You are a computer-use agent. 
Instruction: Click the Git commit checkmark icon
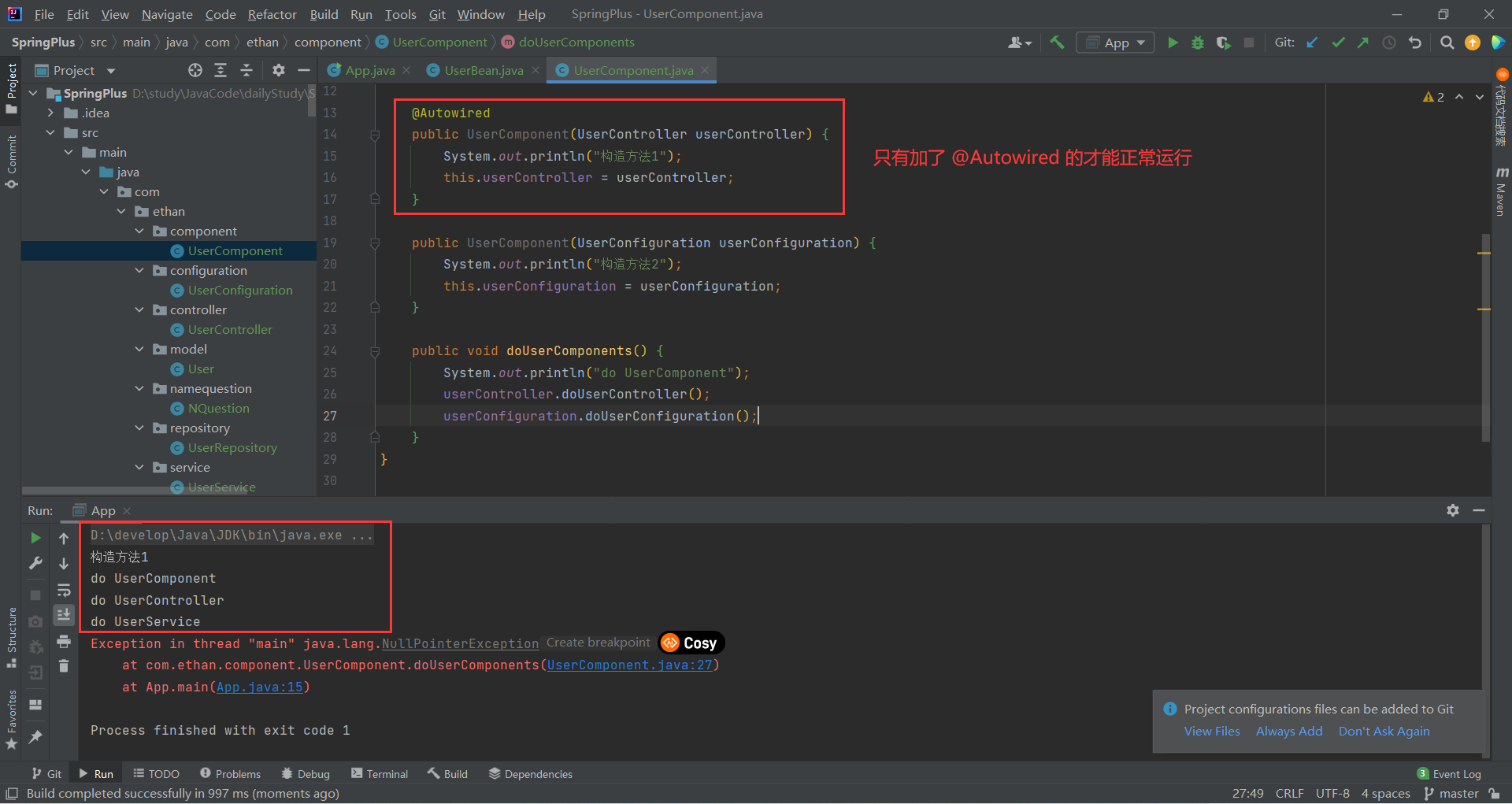point(1338,43)
